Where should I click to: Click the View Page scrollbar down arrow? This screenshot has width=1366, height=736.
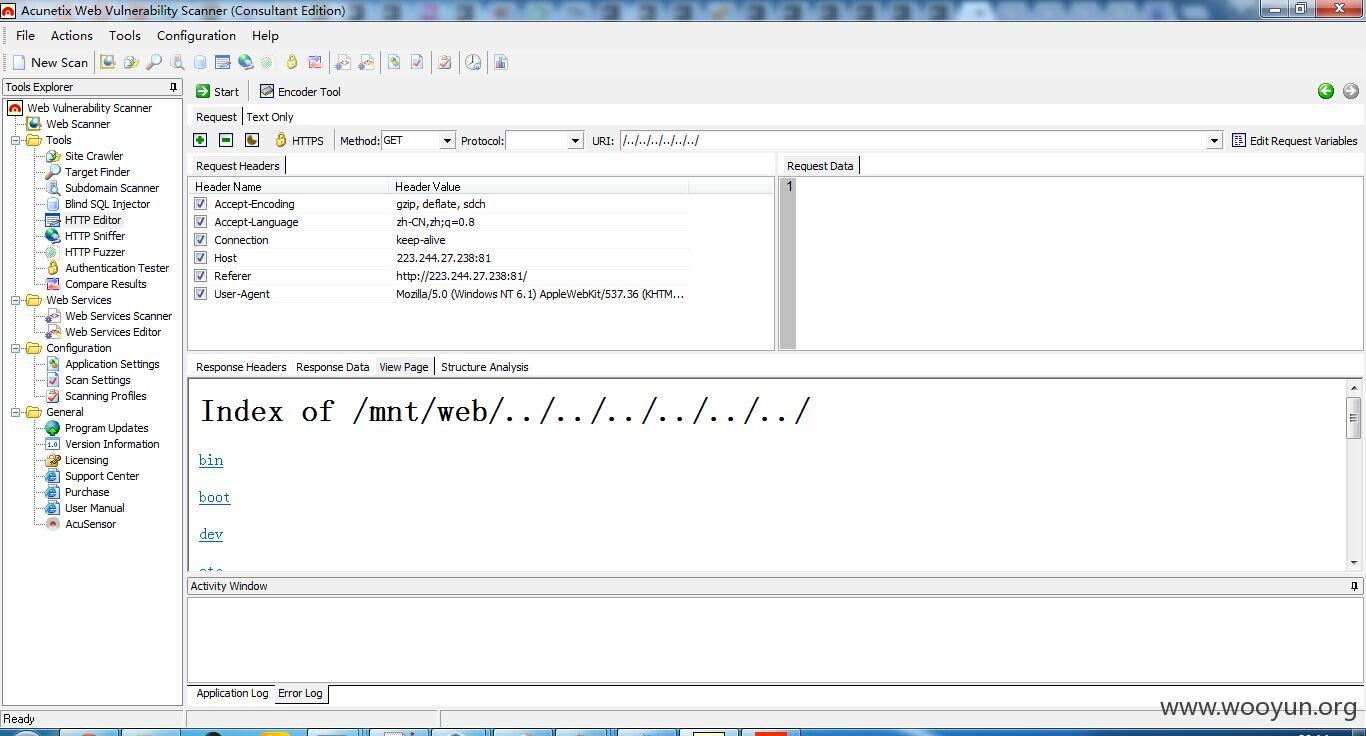[x=1354, y=563]
